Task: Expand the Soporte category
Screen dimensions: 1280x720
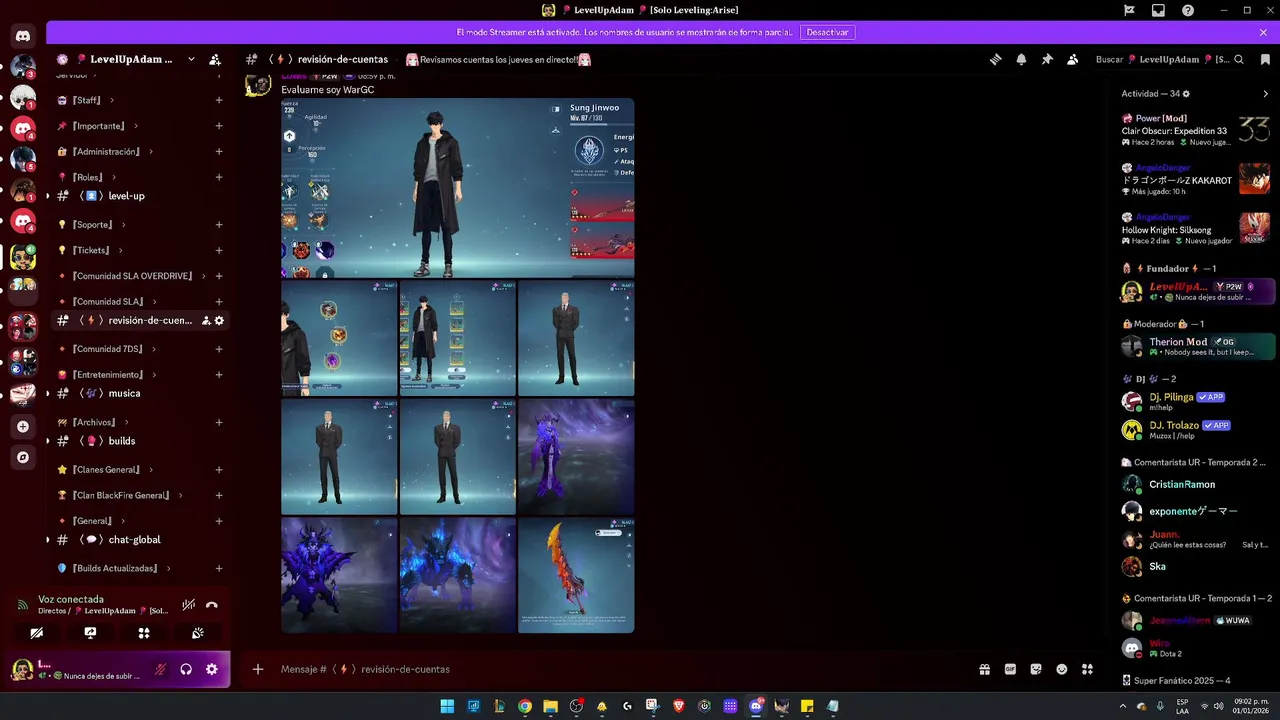Action: coord(91,225)
